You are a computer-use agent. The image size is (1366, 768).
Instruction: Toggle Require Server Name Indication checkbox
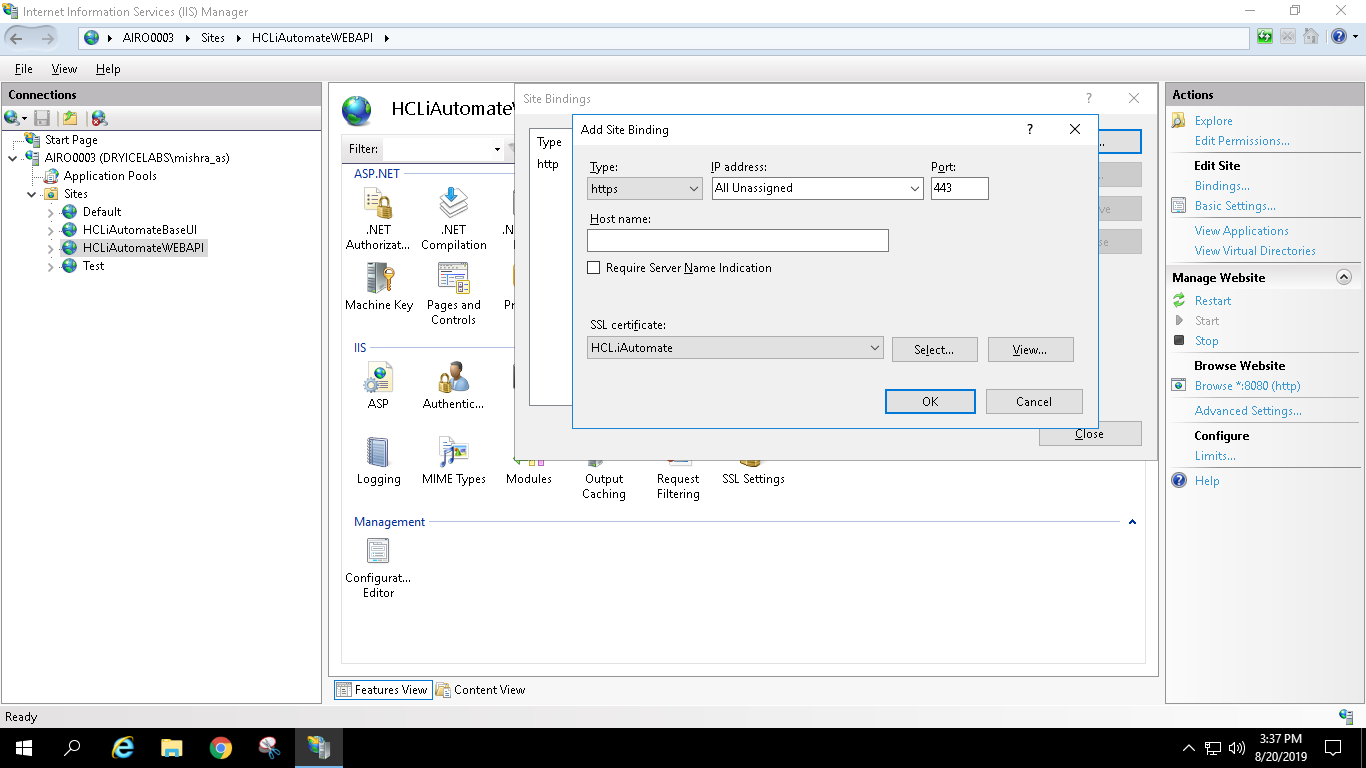click(x=594, y=268)
